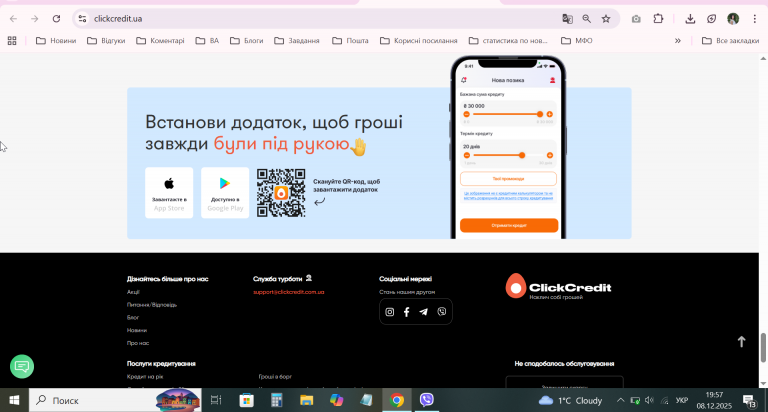The width and height of the screenshot is (768, 412).
Task: Click the orange Отримати кредит phone button
Action: [509, 225]
